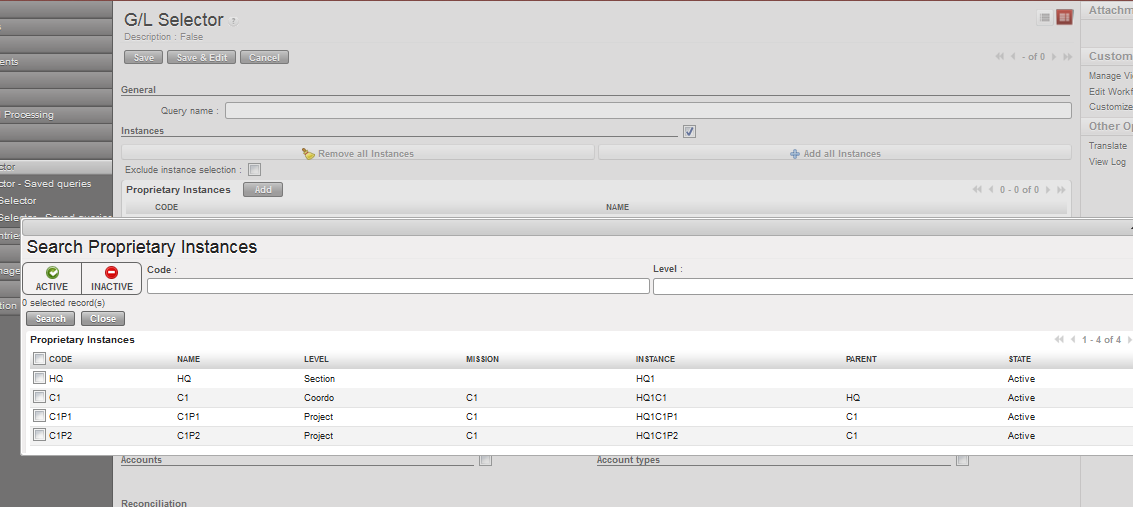Open View Log in the sidebar
This screenshot has width=1133, height=507.
(1107, 162)
